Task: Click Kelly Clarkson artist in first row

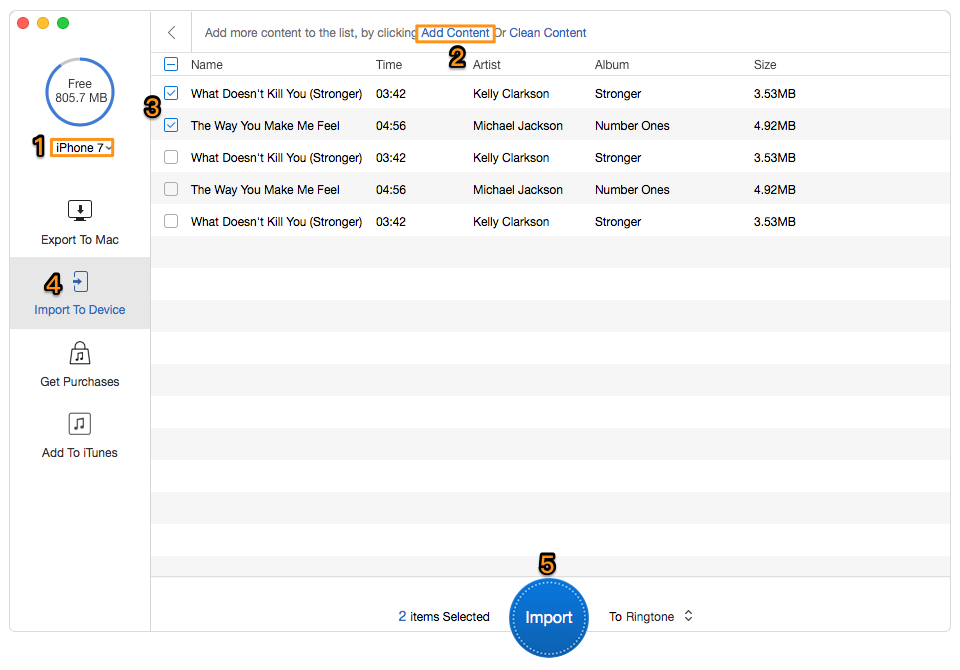Action: pyautogui.click(x=511, y=94)
